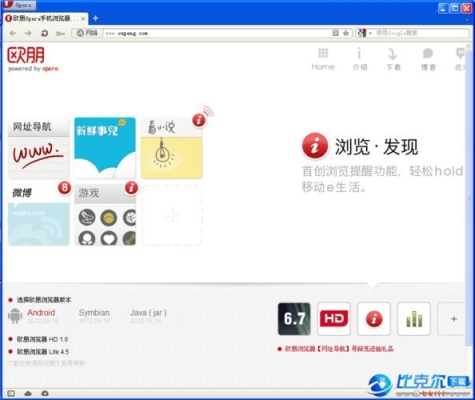Select the red info feature thumbnail

(374, 319)
